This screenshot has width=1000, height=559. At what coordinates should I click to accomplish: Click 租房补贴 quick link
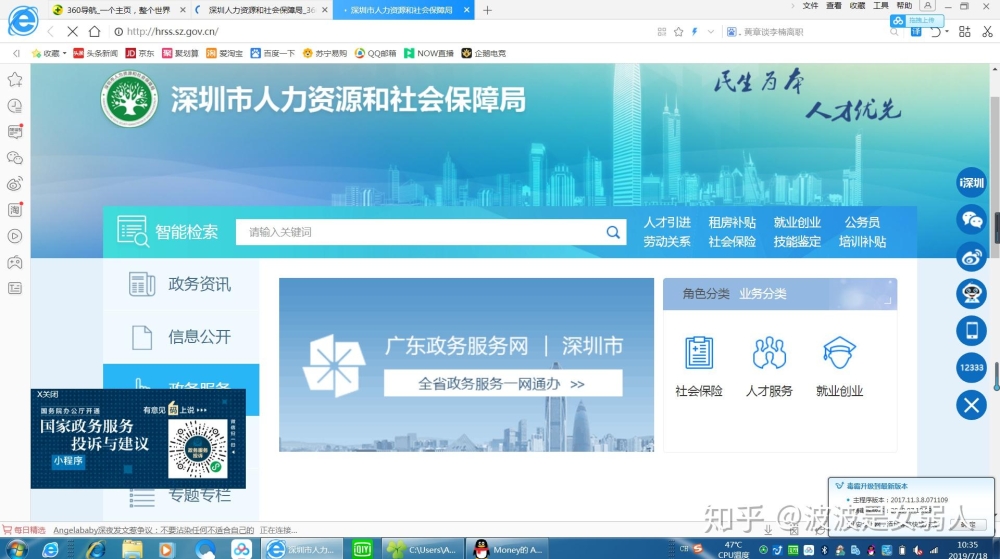732,222
